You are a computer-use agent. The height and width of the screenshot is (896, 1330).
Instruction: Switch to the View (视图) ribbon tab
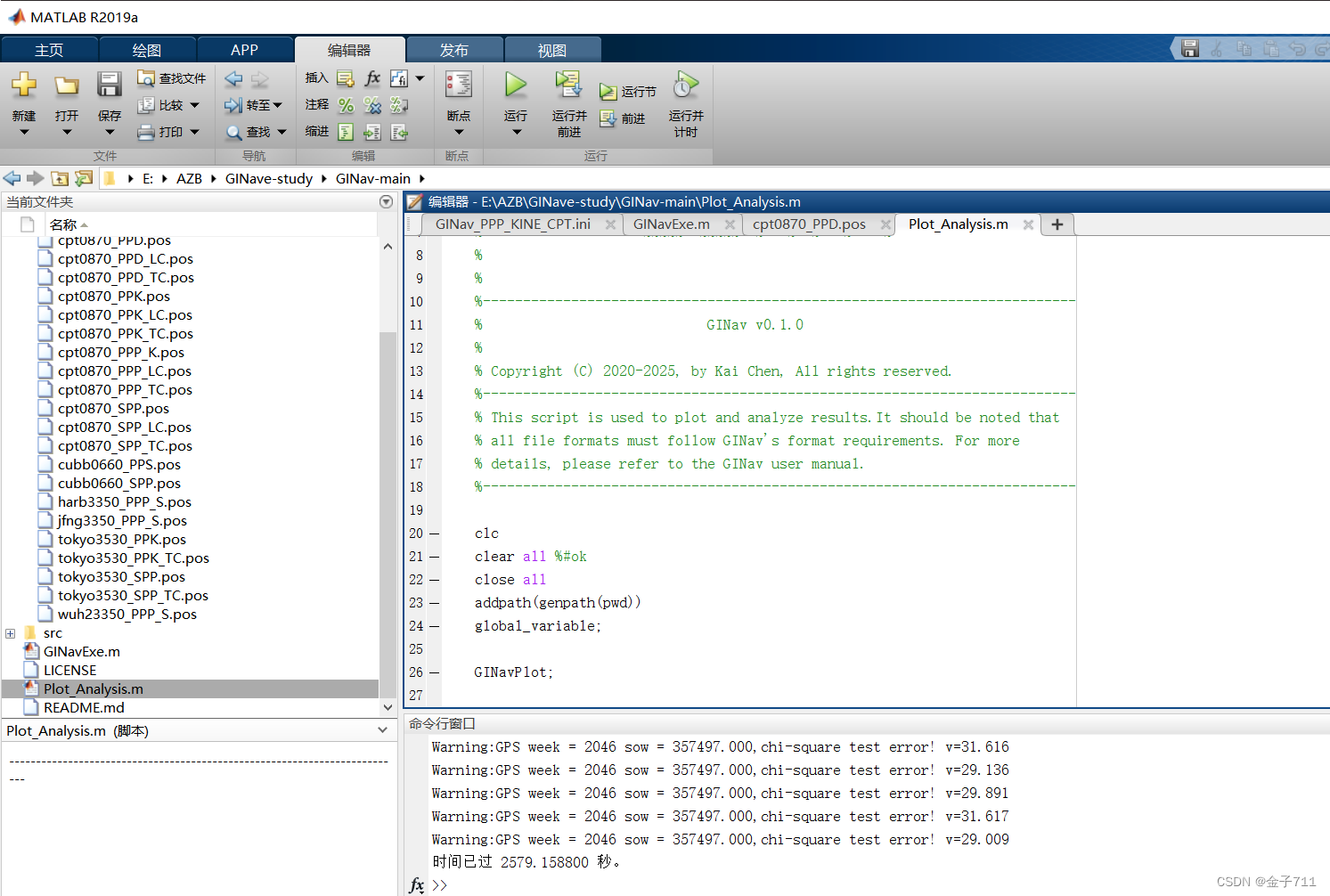click(552, 50)
